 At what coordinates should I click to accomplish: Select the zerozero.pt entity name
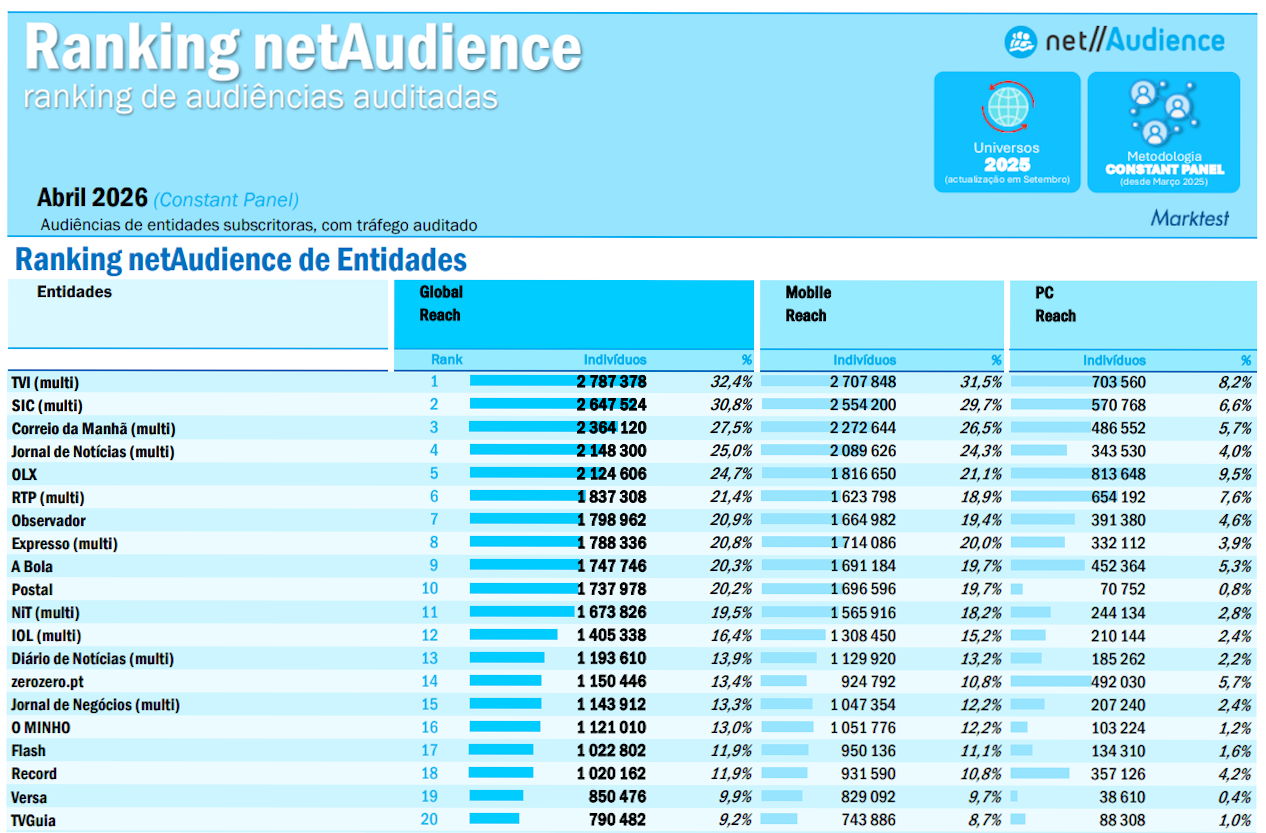(47, 682)
